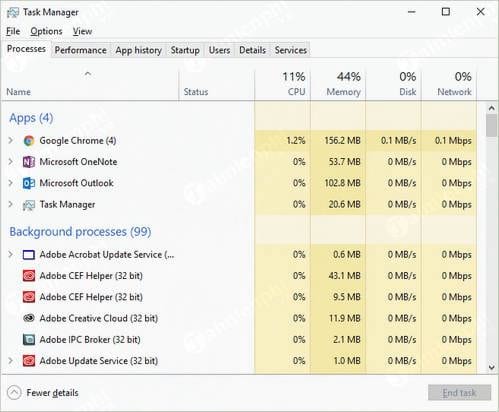The height and width of the screenshot is (412, 499).
Task: Click the Google Chrome app icon
Action: pos(29,141)
